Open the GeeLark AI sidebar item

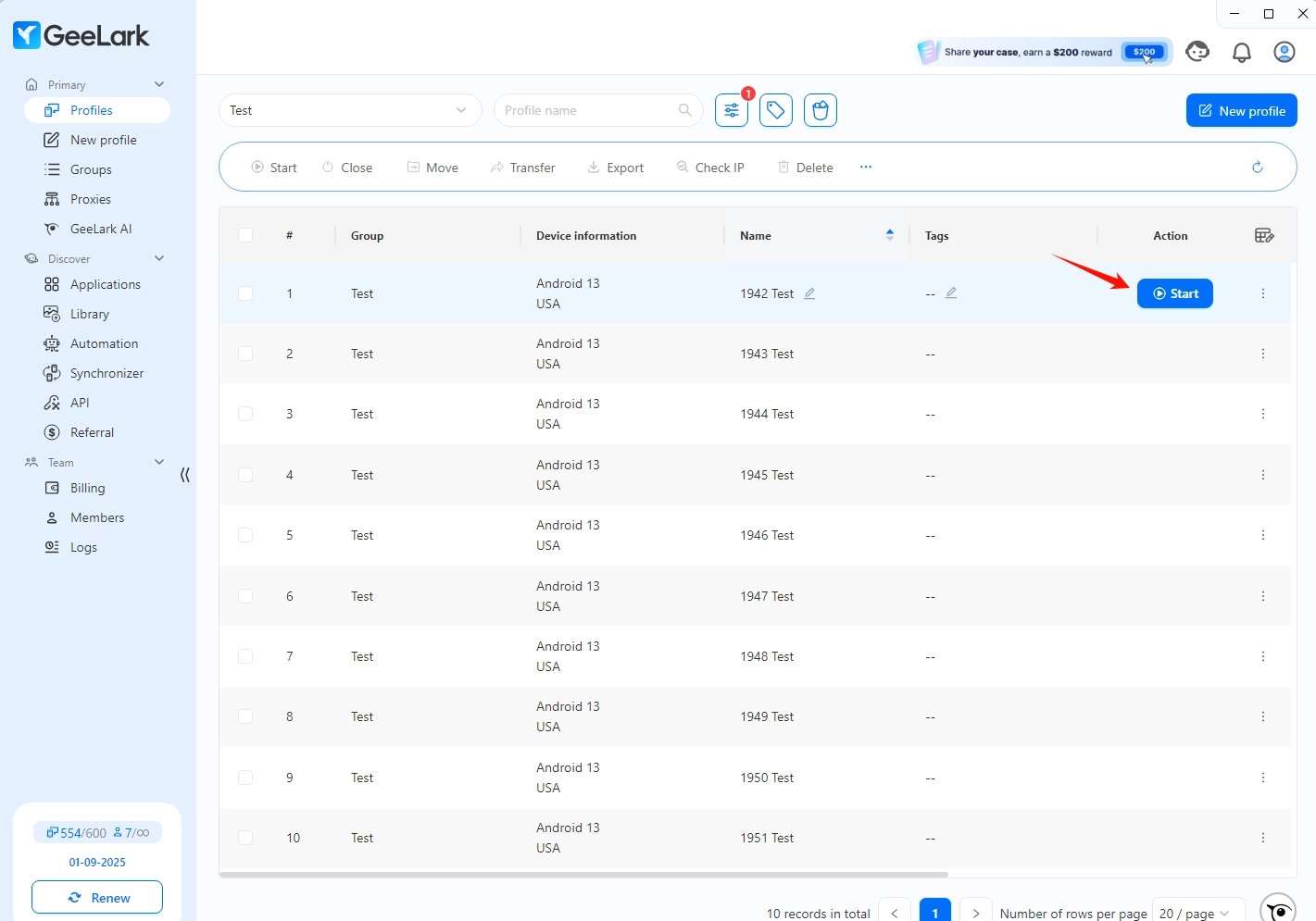[100, 228]
